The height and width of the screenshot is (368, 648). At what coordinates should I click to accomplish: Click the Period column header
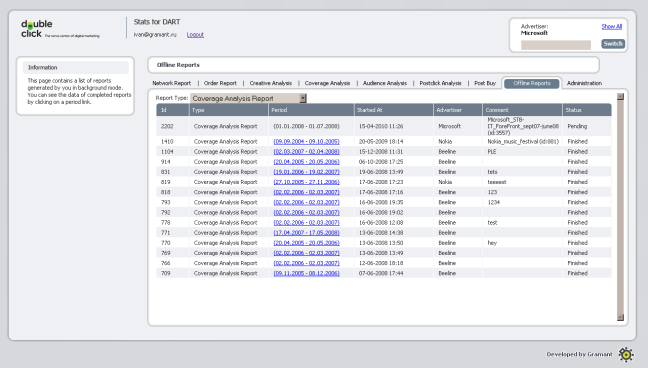(311, 110)
